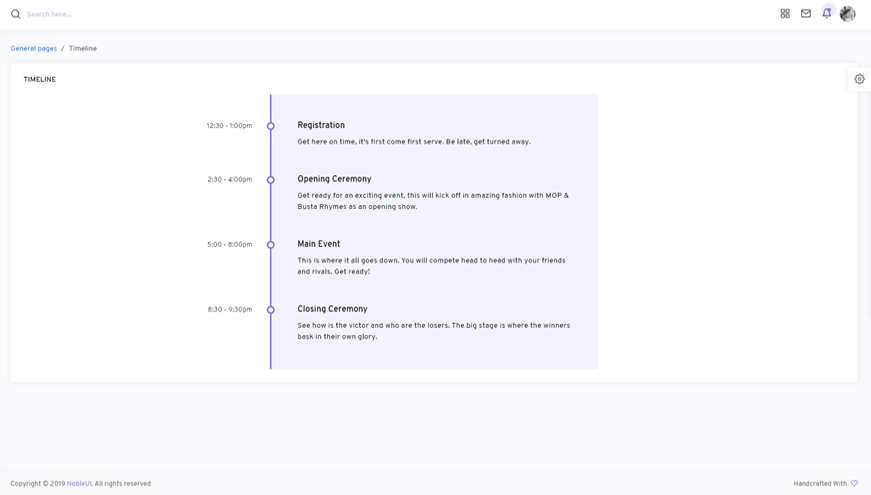The width and height of the screenshot is (871, 495).
Task: Focus the 'Search here...' field
Action: [x=100, y=14]
